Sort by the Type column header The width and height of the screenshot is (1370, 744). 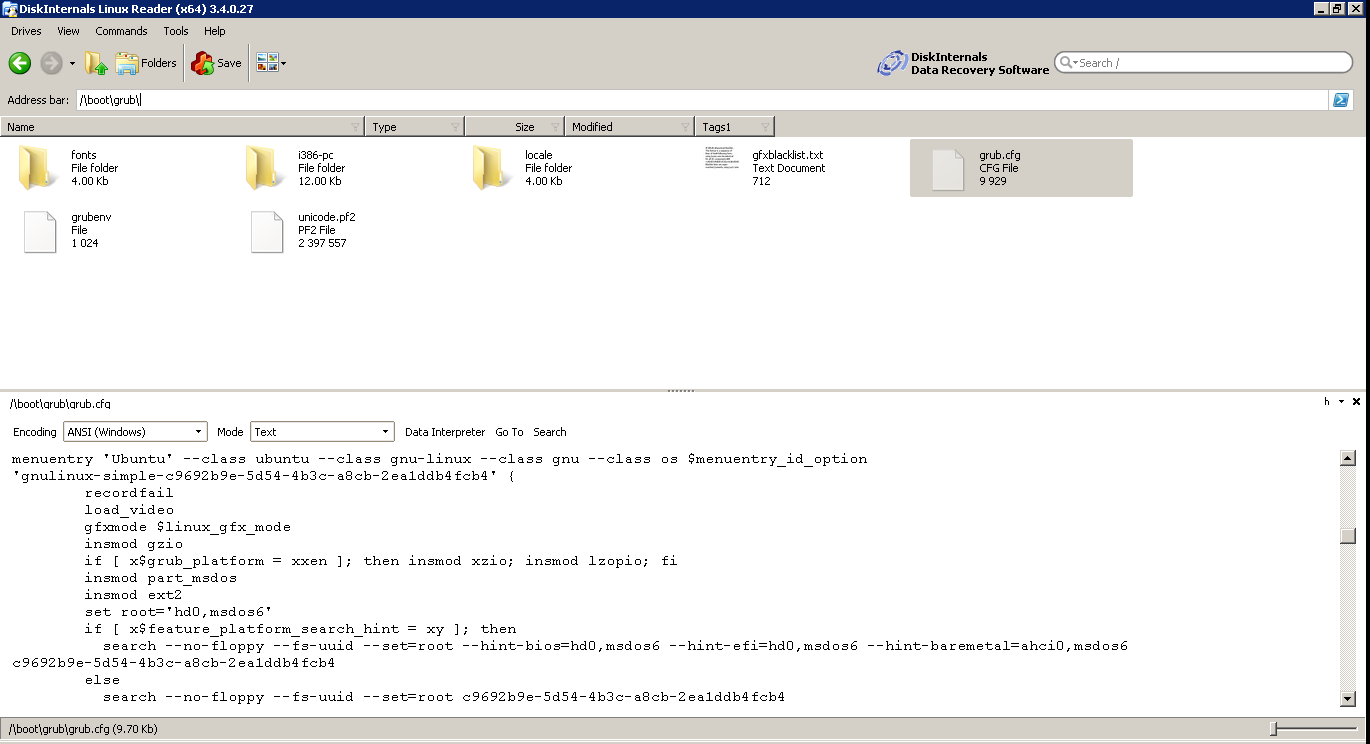point(415,127)
